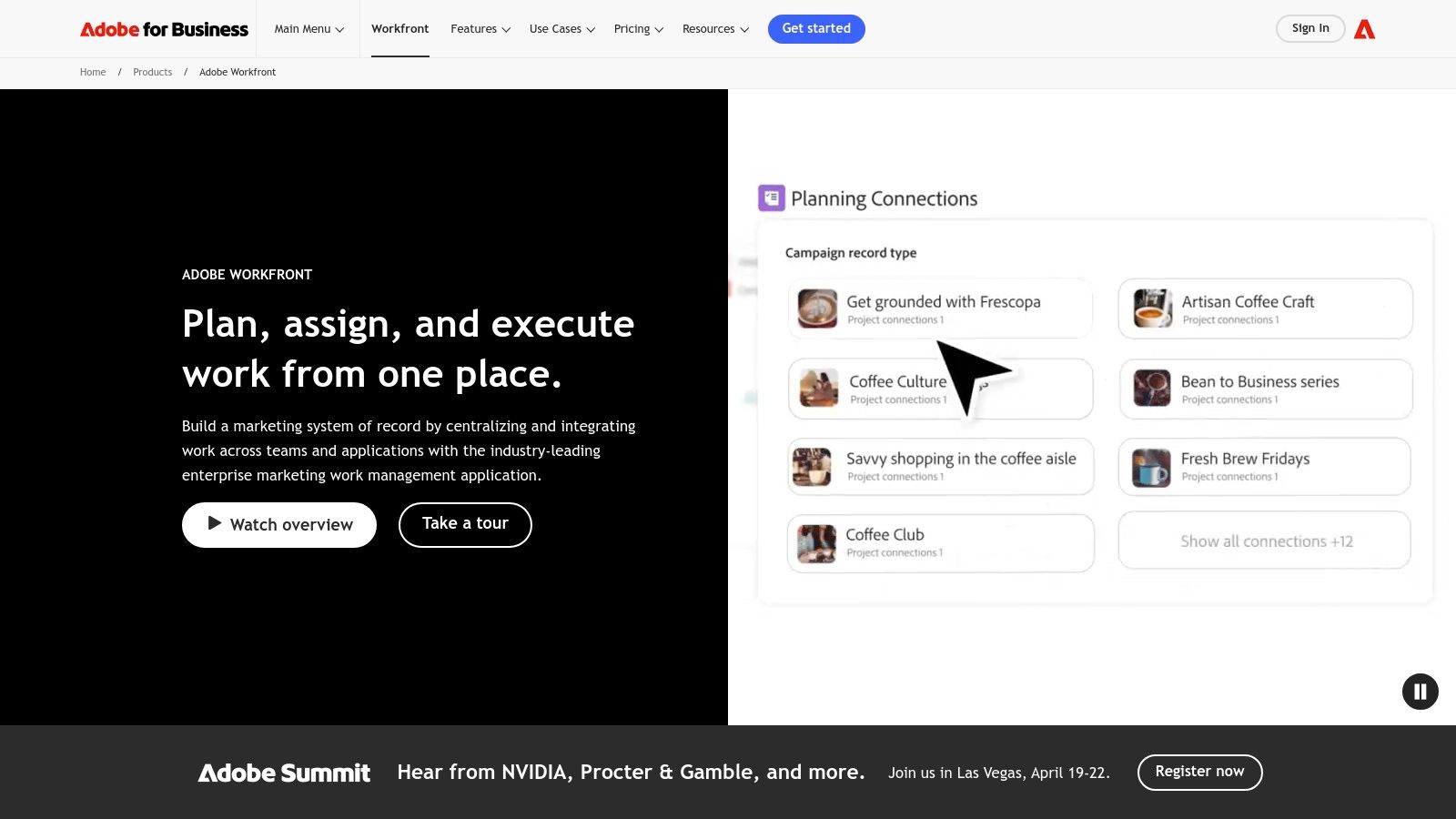Open the Pricing menu
The height and width of the screenshot is (819, 1456).
pyautogui.click(x=637, y=28)
